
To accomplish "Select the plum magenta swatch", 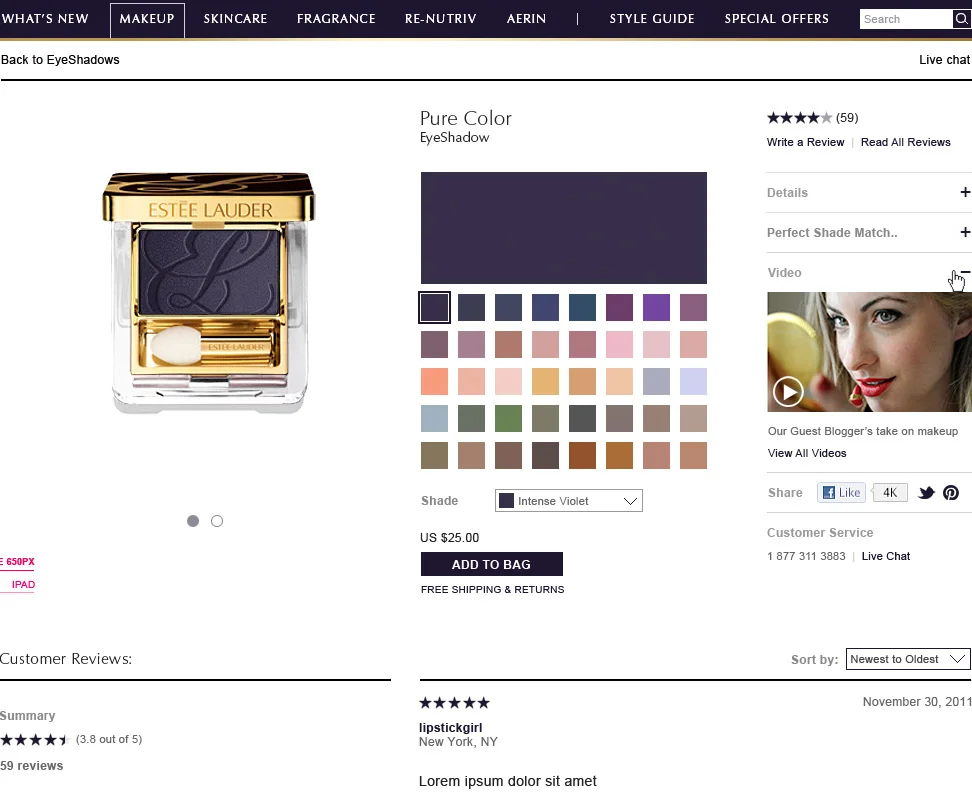I will click(x=619, y=308).
